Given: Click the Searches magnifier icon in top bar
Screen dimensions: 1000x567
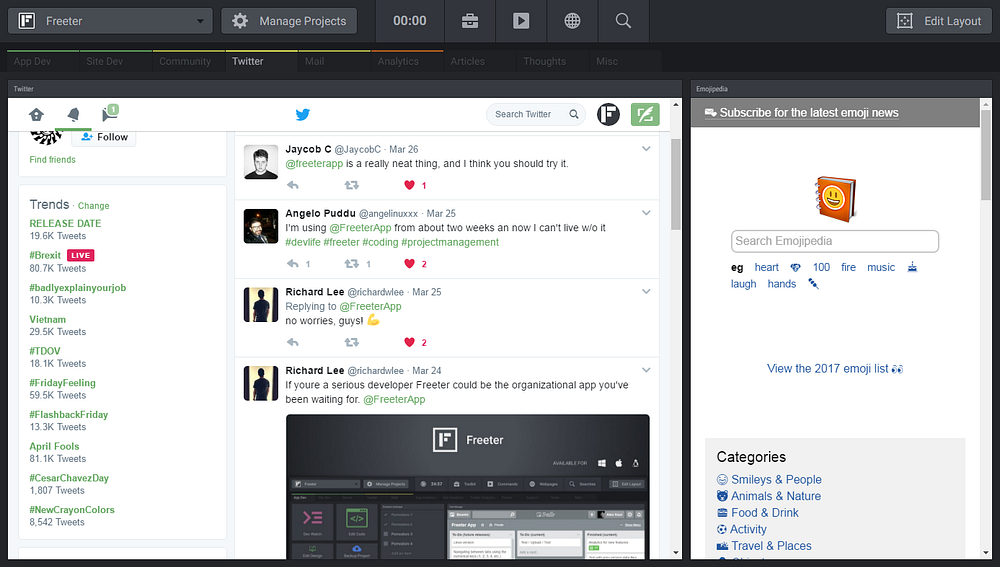Looking at the screenshot, I should point(623,21).
